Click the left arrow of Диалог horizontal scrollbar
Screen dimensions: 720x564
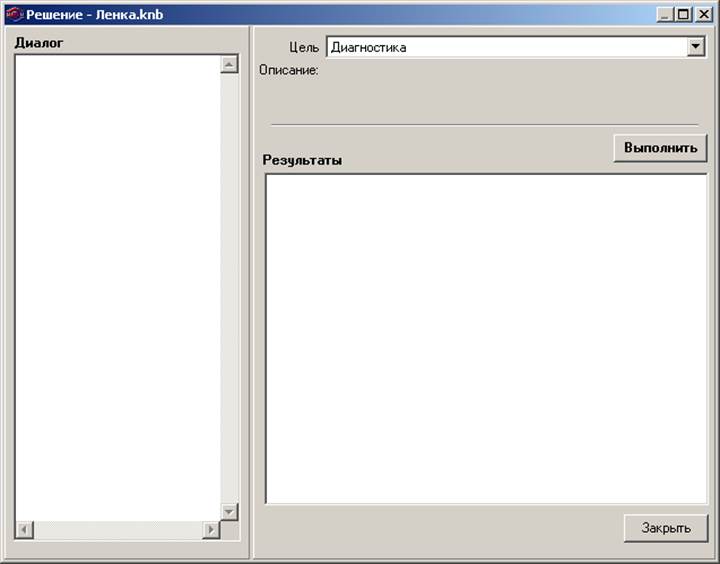pyautogui.click(x=24, y=530)
